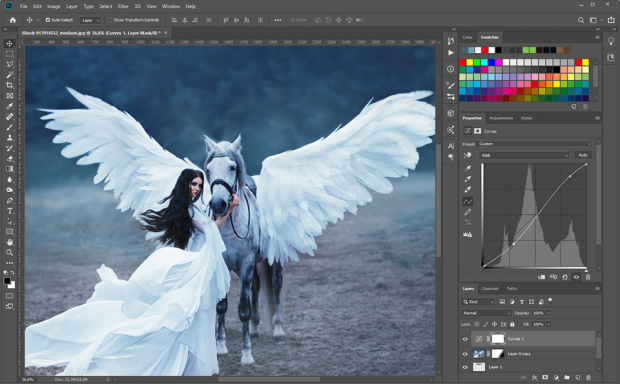Toggle Curves adjustment visibility eye in Properties
This screenshot has width=620, height=384.
pos(576,277)
